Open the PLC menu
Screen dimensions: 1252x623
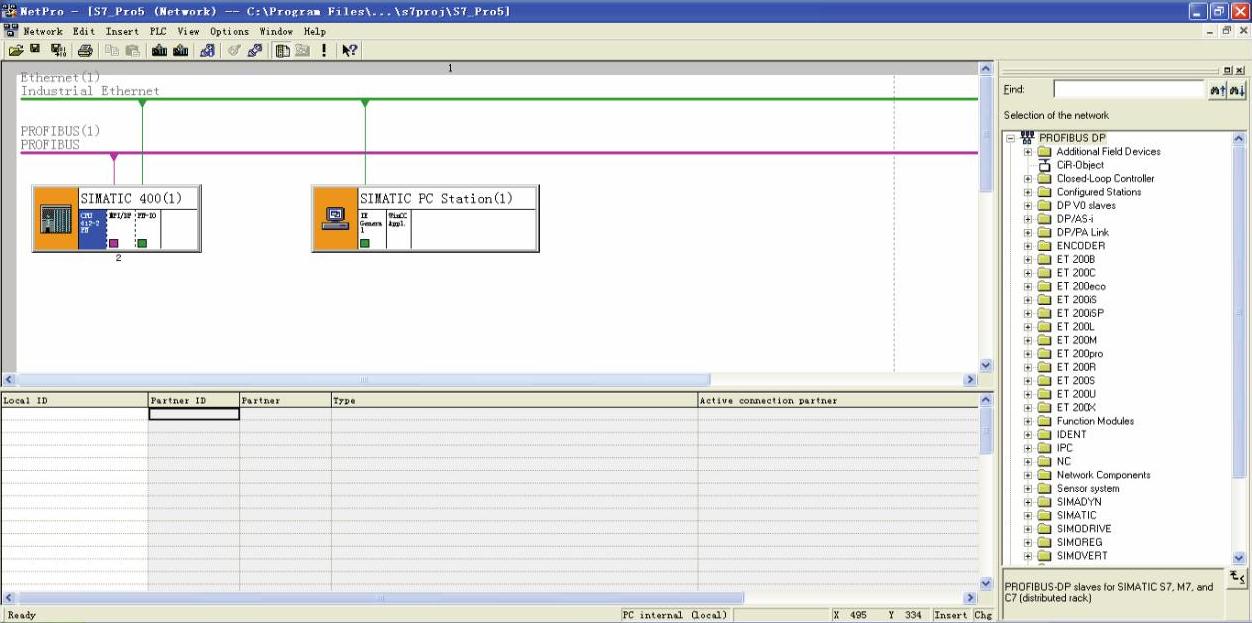[158, 31]
